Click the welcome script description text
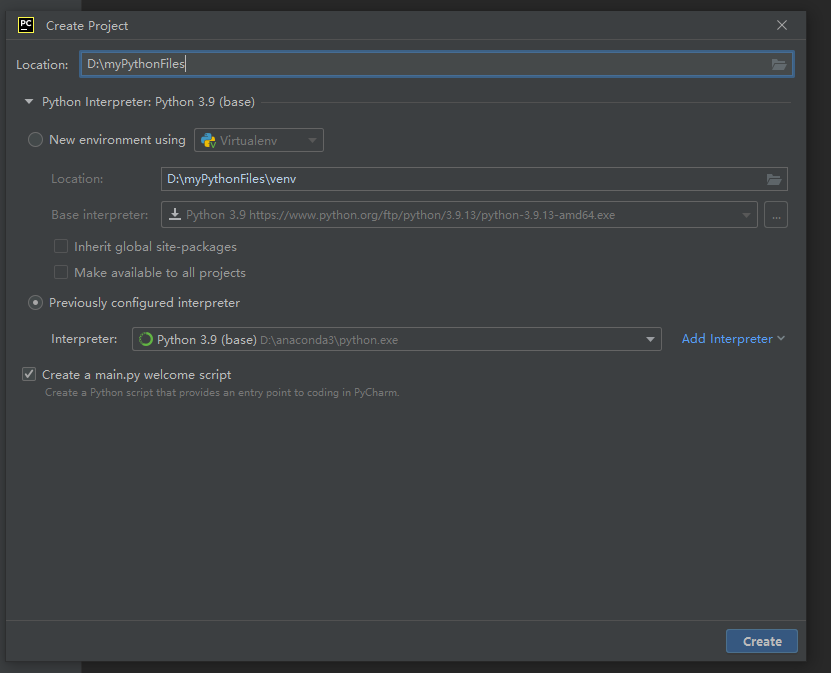The image size is (831, 673). click(x=222, y=393)
